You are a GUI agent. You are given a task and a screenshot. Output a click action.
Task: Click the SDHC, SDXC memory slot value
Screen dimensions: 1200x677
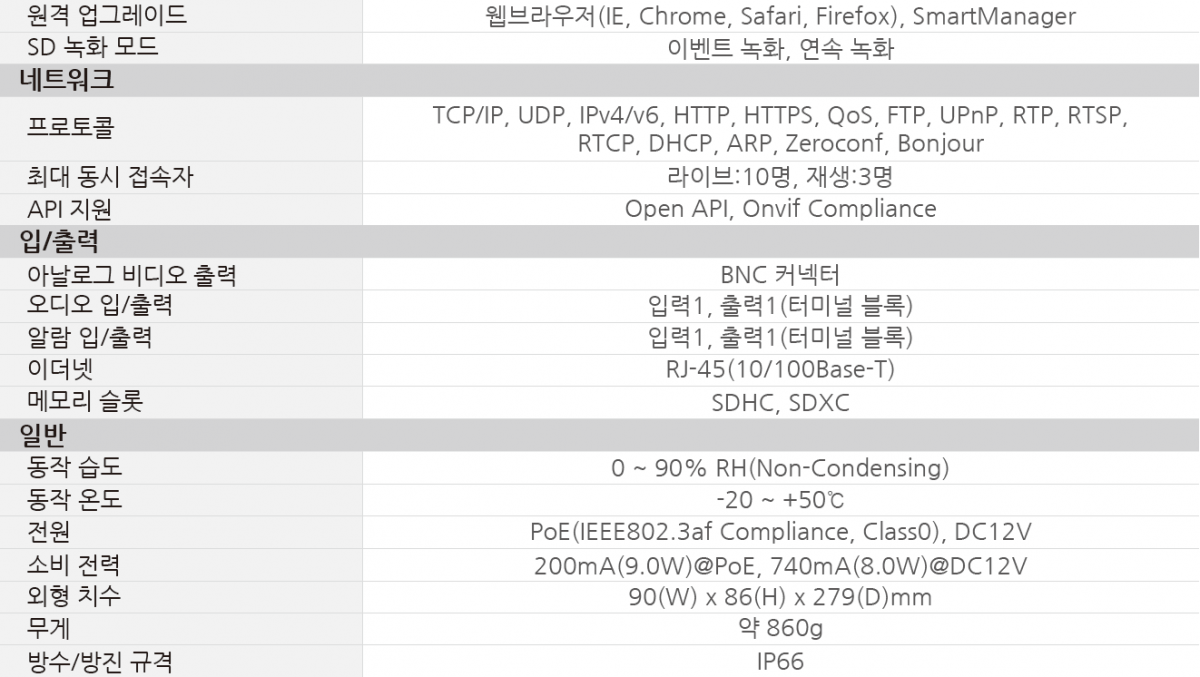pyautogui.click(x=780, y=403)
